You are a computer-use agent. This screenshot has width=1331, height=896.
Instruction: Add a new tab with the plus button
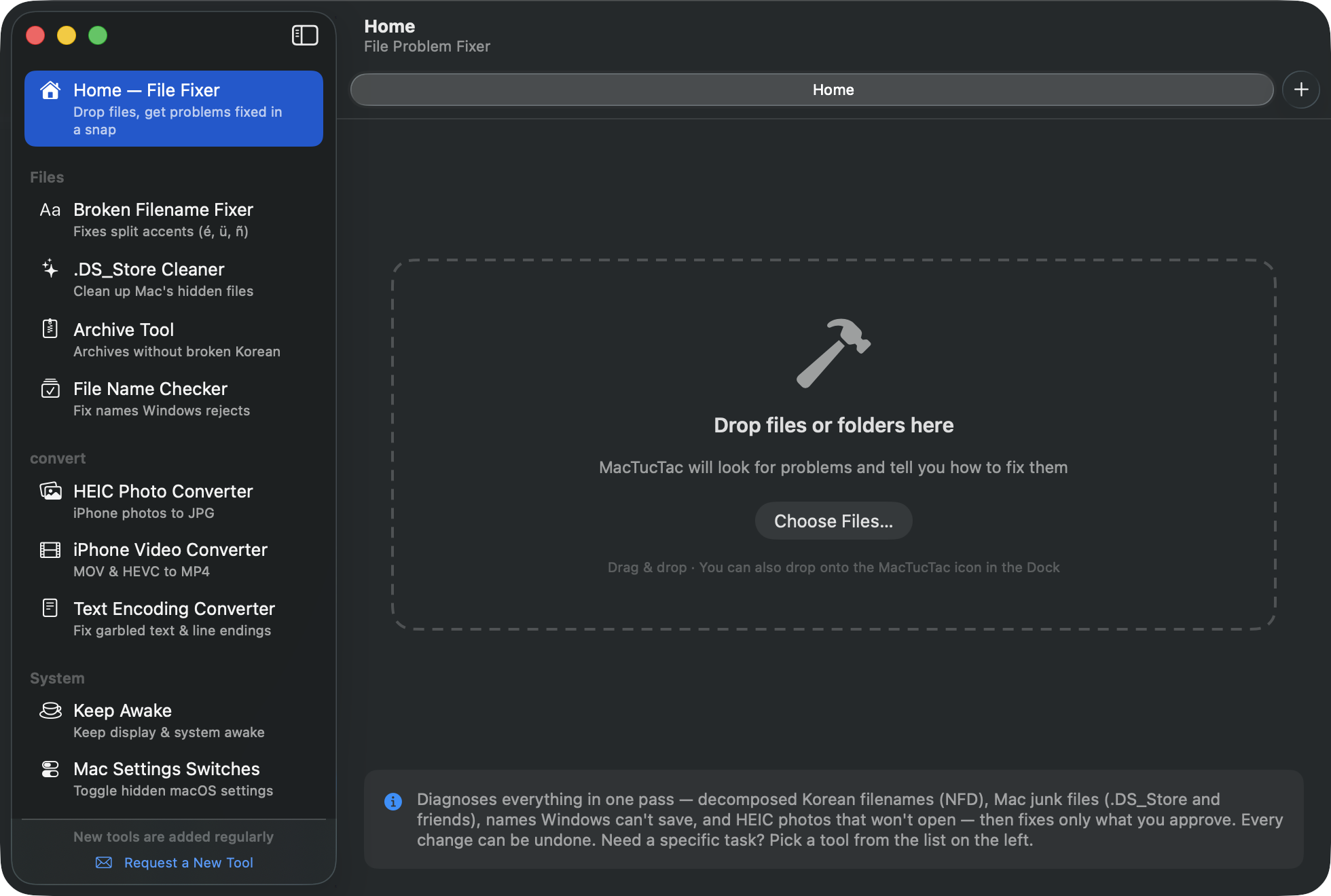coord(1301,90)
